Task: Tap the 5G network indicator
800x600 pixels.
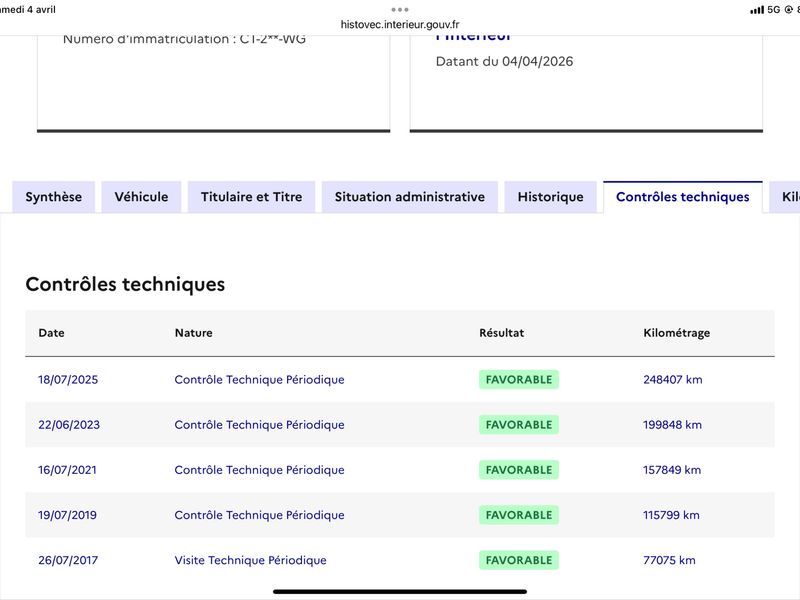Action: tap(773, 10)
